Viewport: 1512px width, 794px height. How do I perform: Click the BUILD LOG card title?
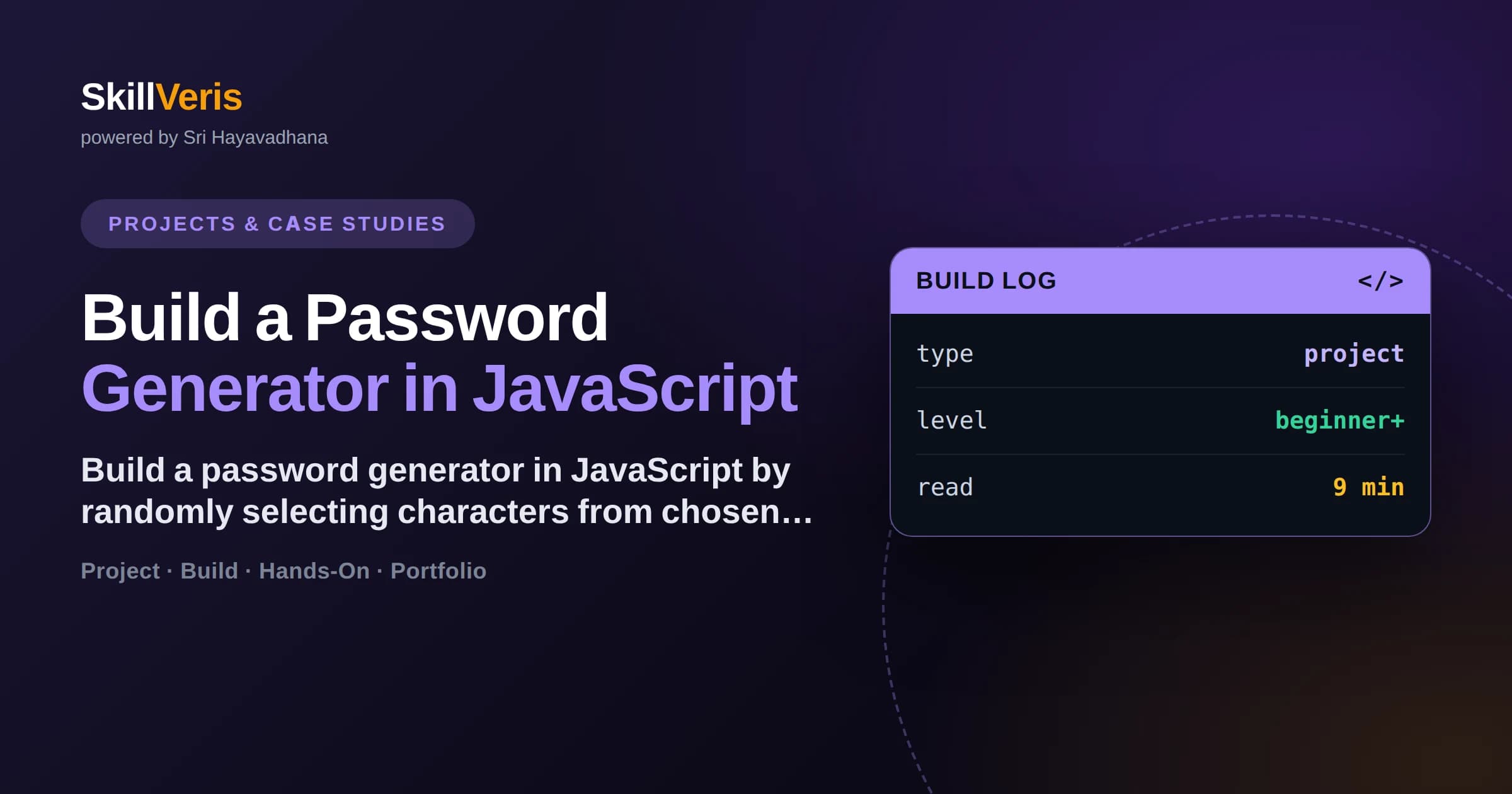(986, 280)
